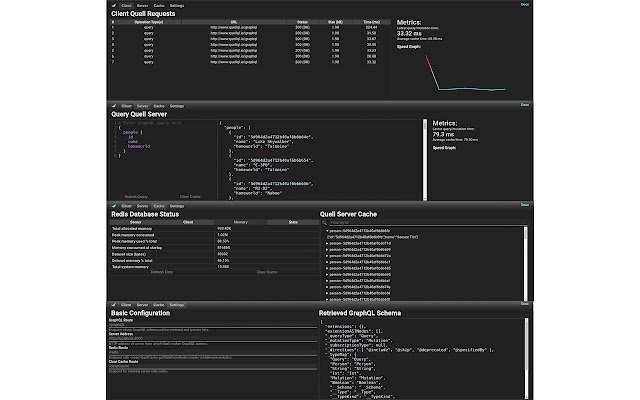The image size is (640, 400).
Task: Switch to the Client tab in the Redis Database Status panel
Action: (x=127, y=206)
